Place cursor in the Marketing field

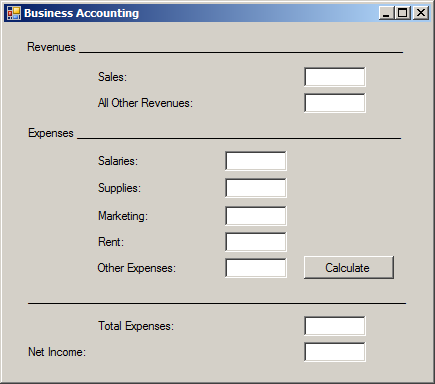click(x=256, y=216)
